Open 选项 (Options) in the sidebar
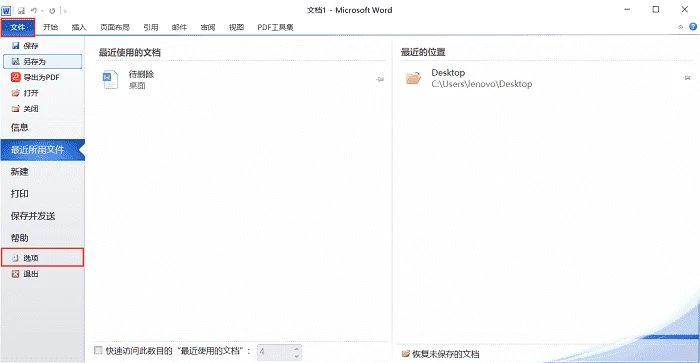Image resolution: width=700 pixels, height=363 pixels. coord(42,258)
